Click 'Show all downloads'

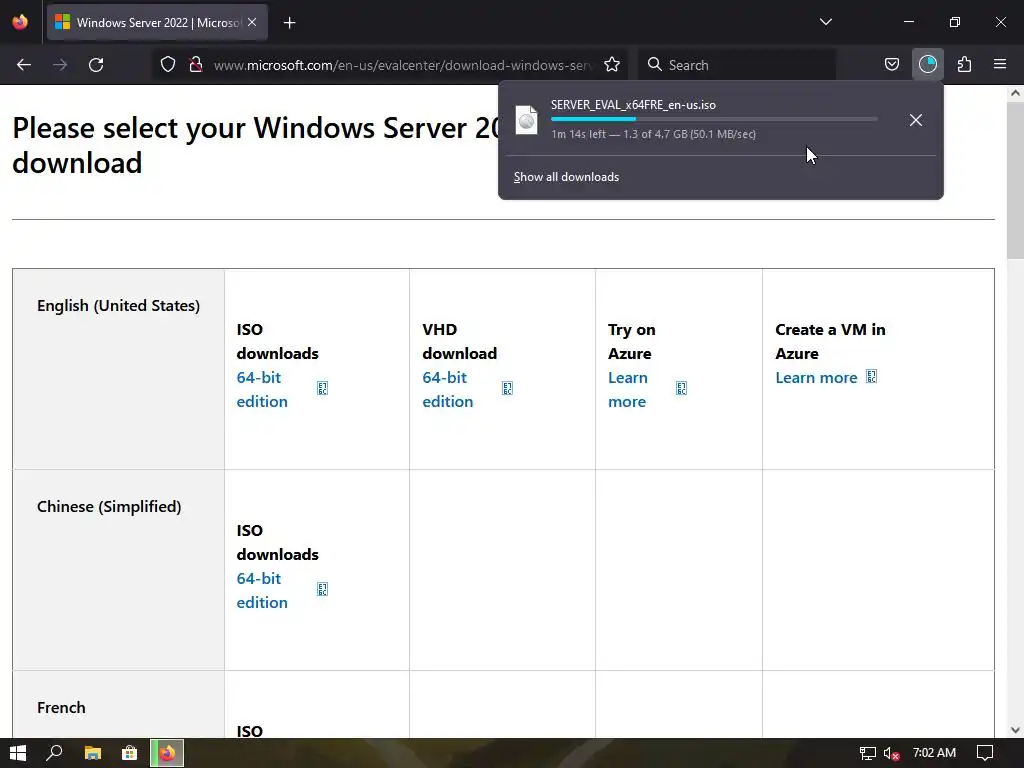click(x=566, y=177)
